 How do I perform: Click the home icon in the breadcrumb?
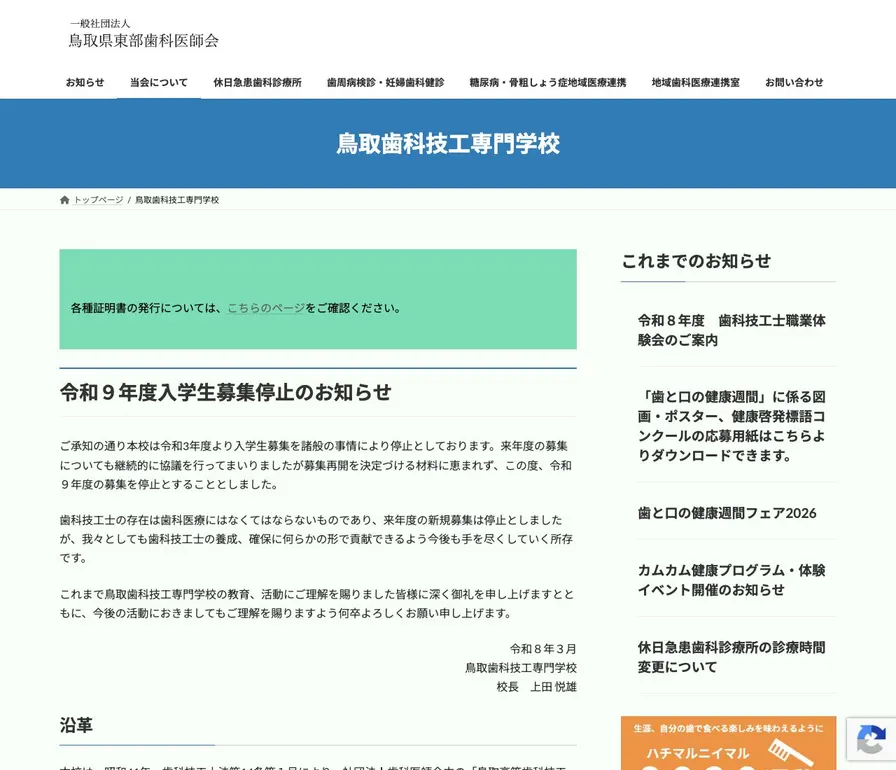pos(65,200)
